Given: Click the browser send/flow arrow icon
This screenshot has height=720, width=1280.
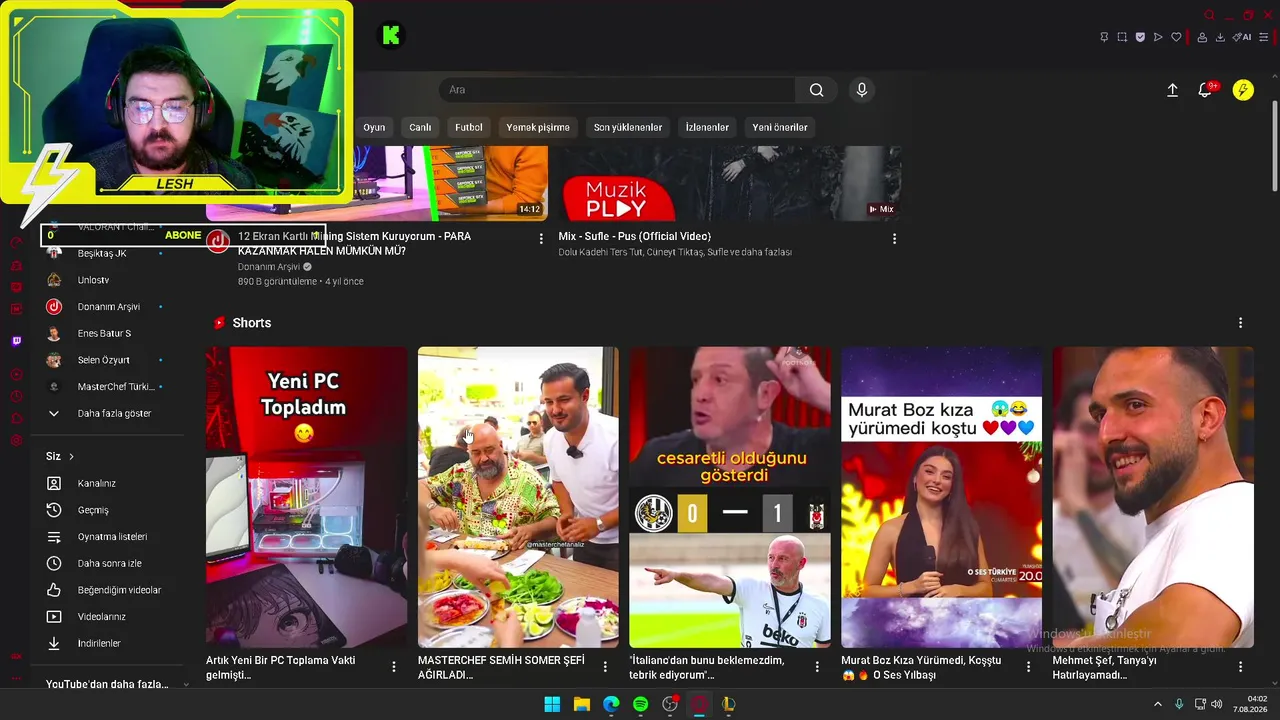Looking at the screenshot, I should [1158, 37].
